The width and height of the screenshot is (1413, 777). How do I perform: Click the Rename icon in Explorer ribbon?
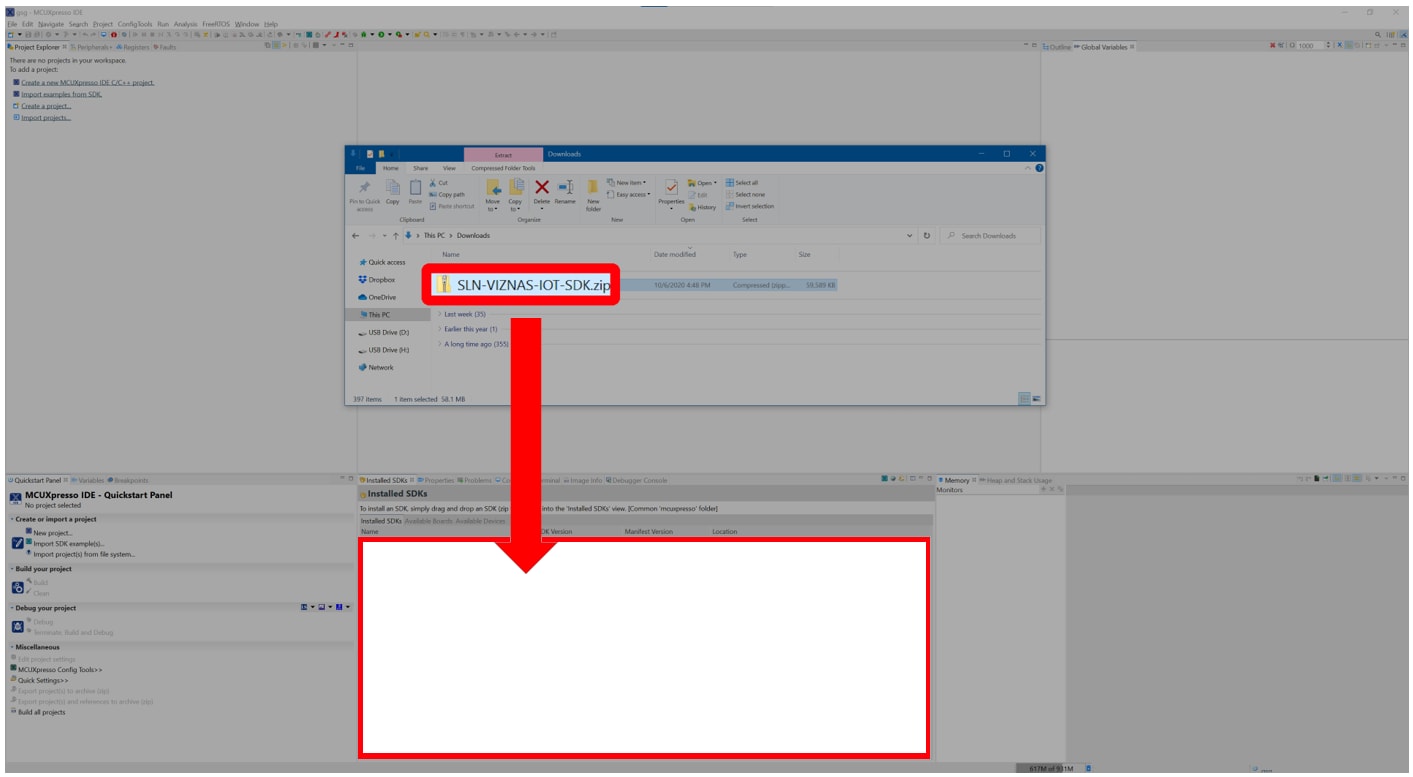pos(565,189)
